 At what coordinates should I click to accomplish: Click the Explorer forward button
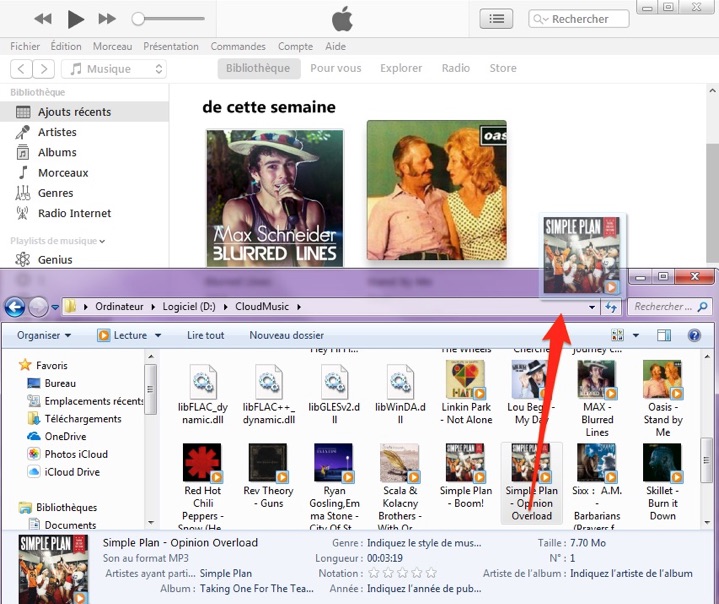(39, 307)
